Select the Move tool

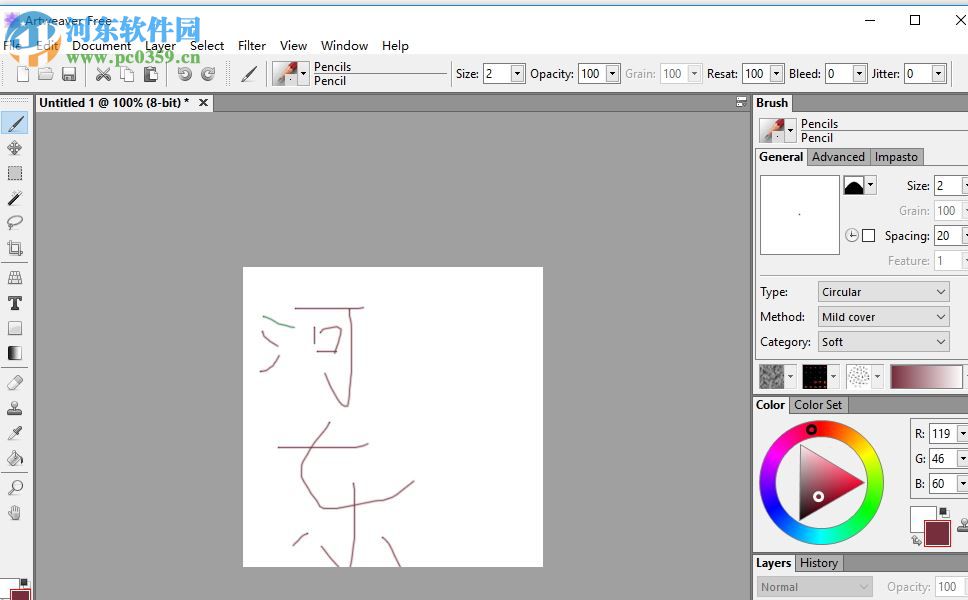14,148
